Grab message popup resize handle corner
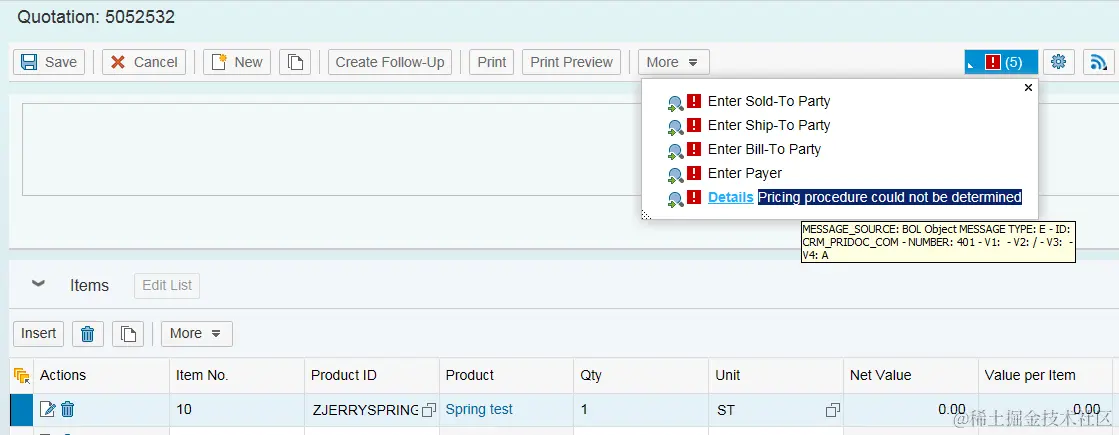 coord(646,214)
